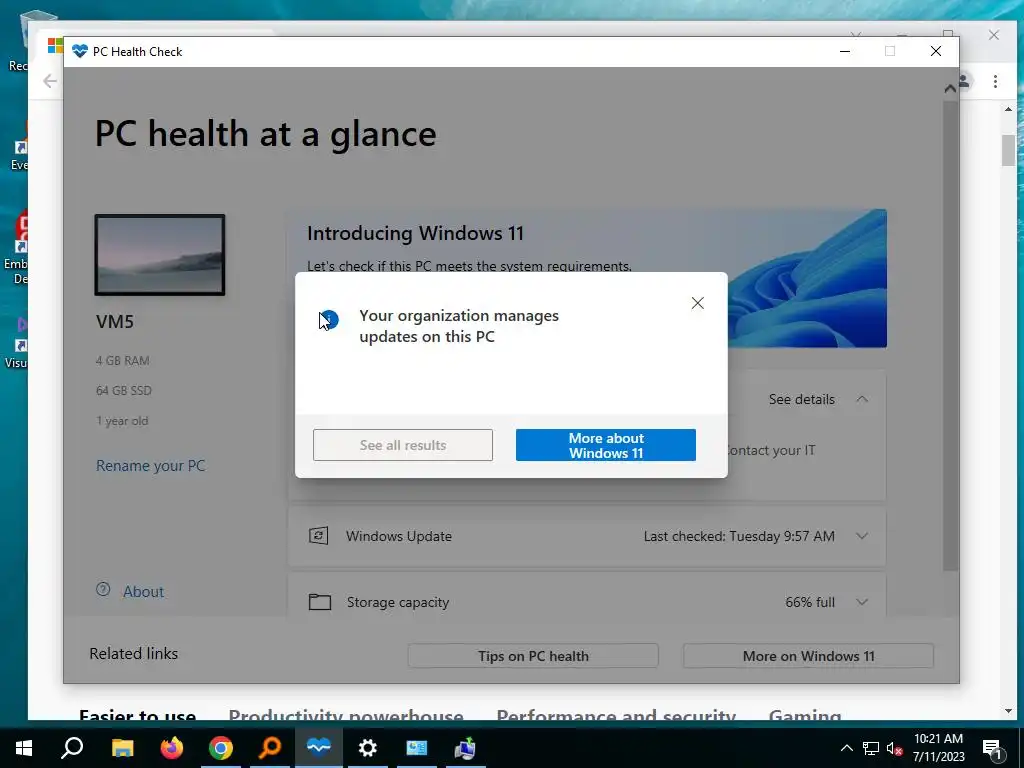Launch Google Chrome from the taskbar
1024x768 pixels.
[x=221, y=748]
